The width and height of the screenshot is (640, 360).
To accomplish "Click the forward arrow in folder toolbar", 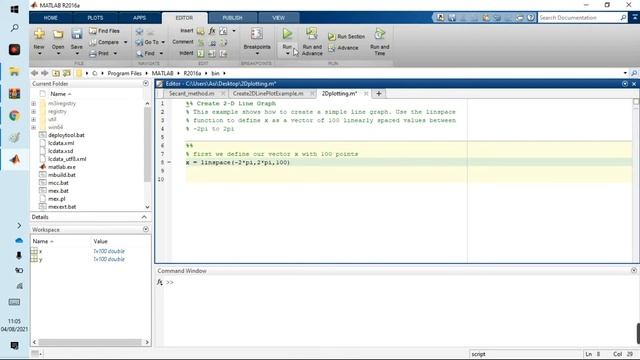I will coord(45,73).
